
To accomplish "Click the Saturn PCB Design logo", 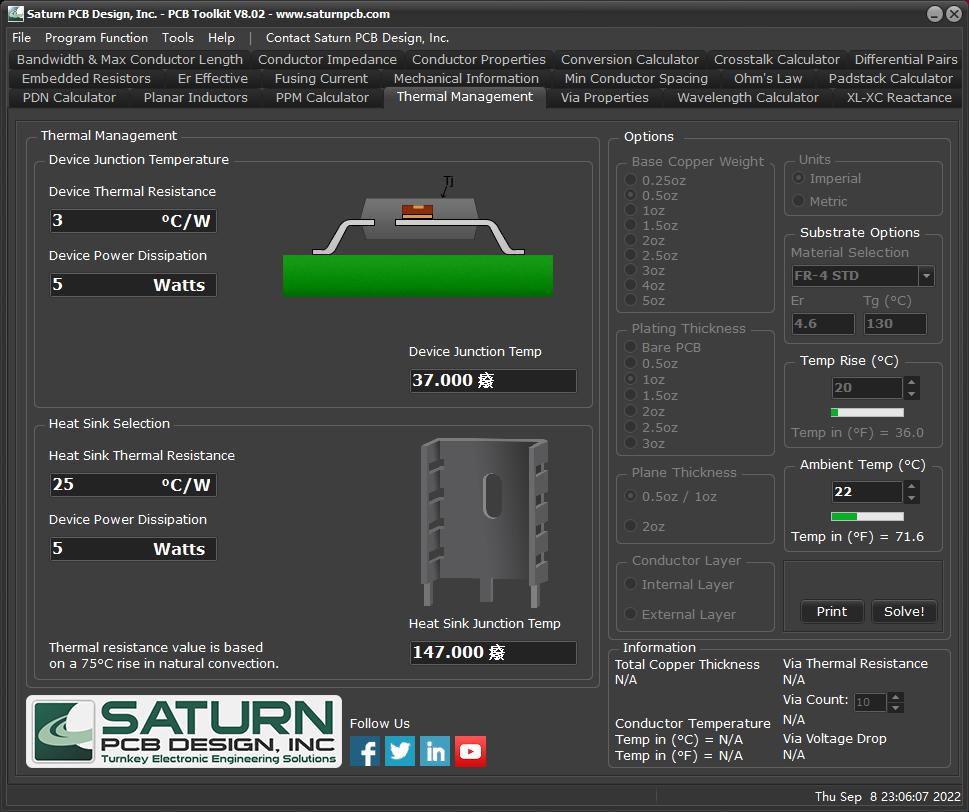I will [x=184, y=732].
